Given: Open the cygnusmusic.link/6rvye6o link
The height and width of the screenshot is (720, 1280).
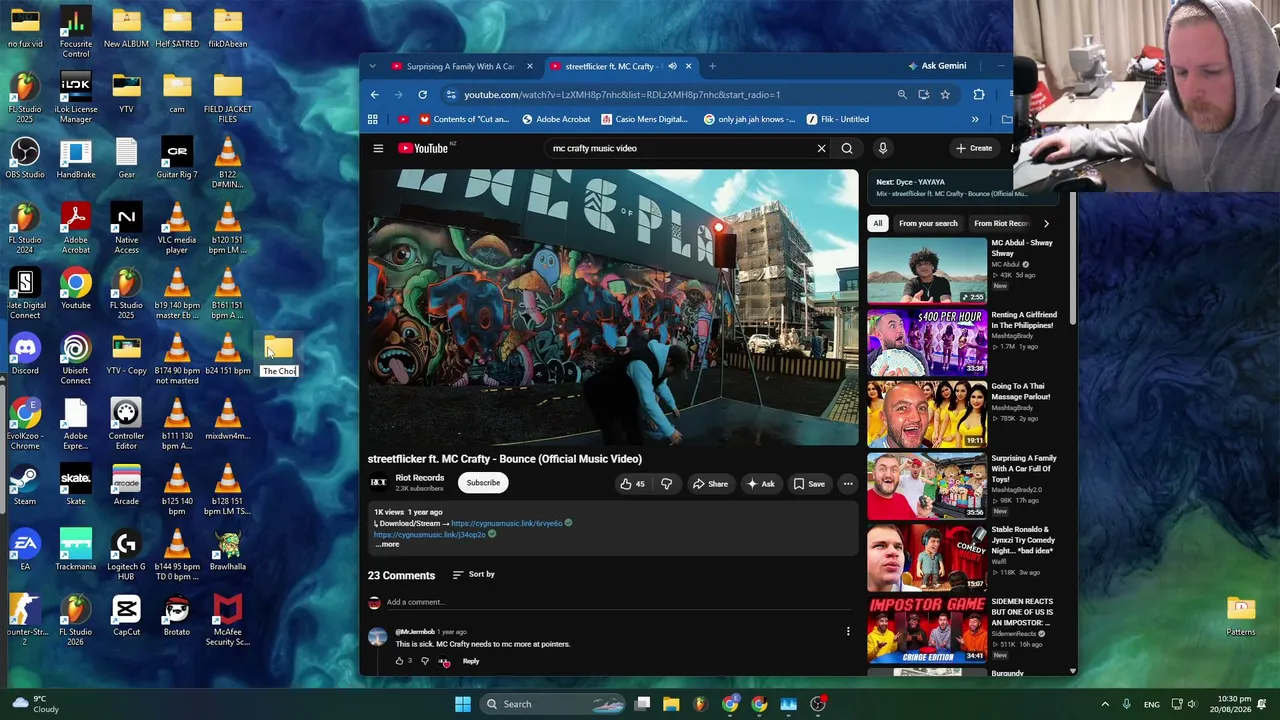Looking at the screenshot, I should tap(507, 523).
